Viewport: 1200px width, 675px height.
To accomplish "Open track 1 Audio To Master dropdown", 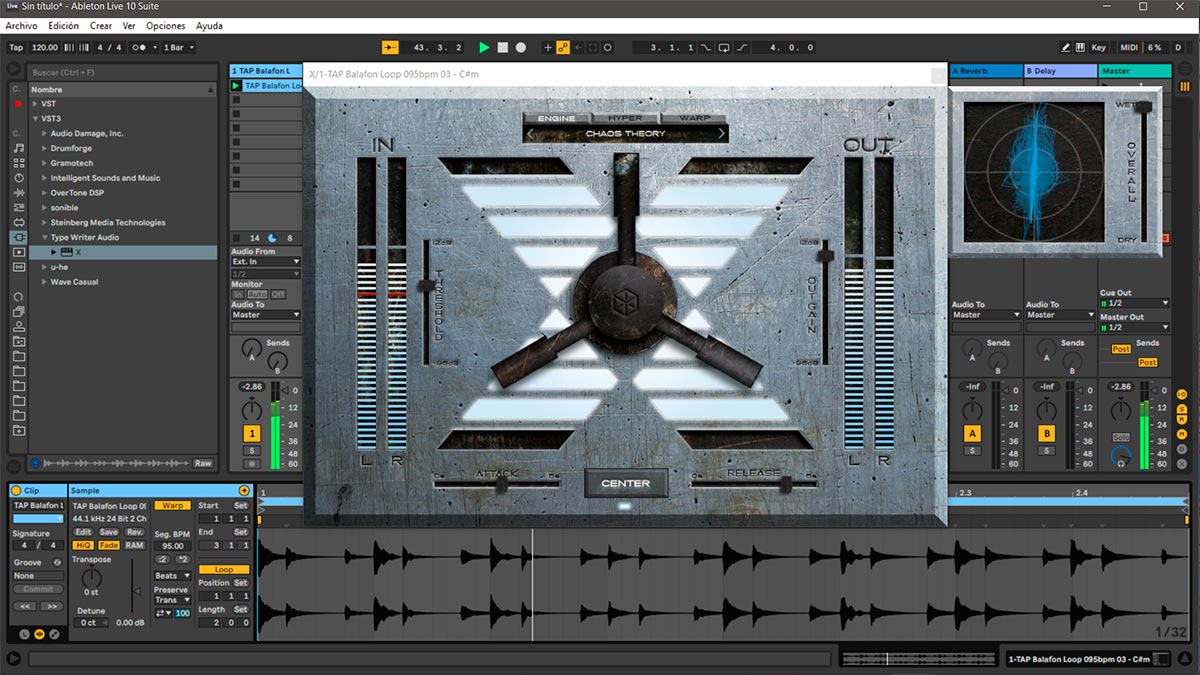I will [x=266, y=315].
